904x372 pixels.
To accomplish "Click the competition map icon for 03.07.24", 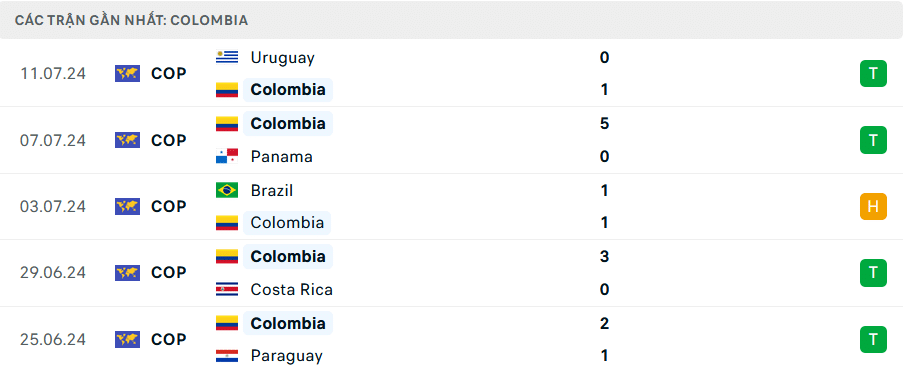I will 127,206.
